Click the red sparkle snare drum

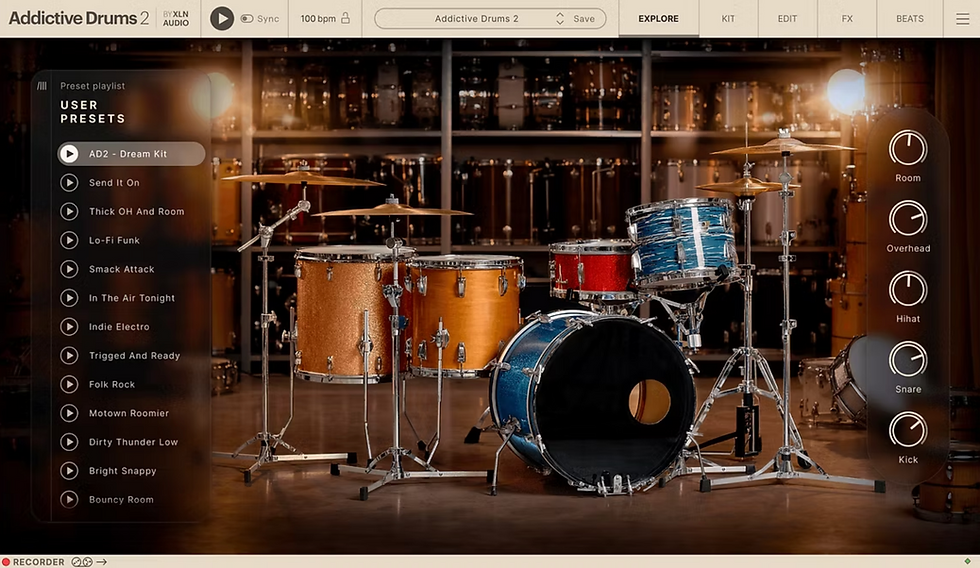tap(592, 269)
